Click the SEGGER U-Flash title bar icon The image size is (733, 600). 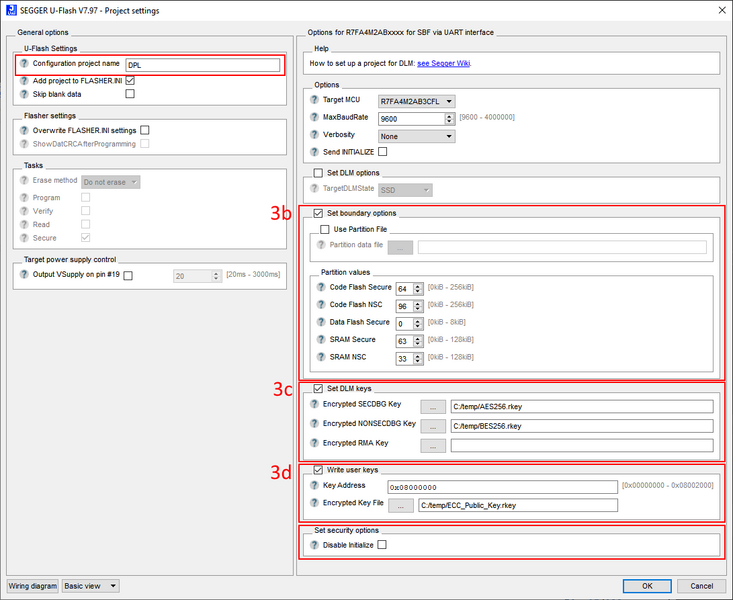pyautogui.click(x=11, y=10)
